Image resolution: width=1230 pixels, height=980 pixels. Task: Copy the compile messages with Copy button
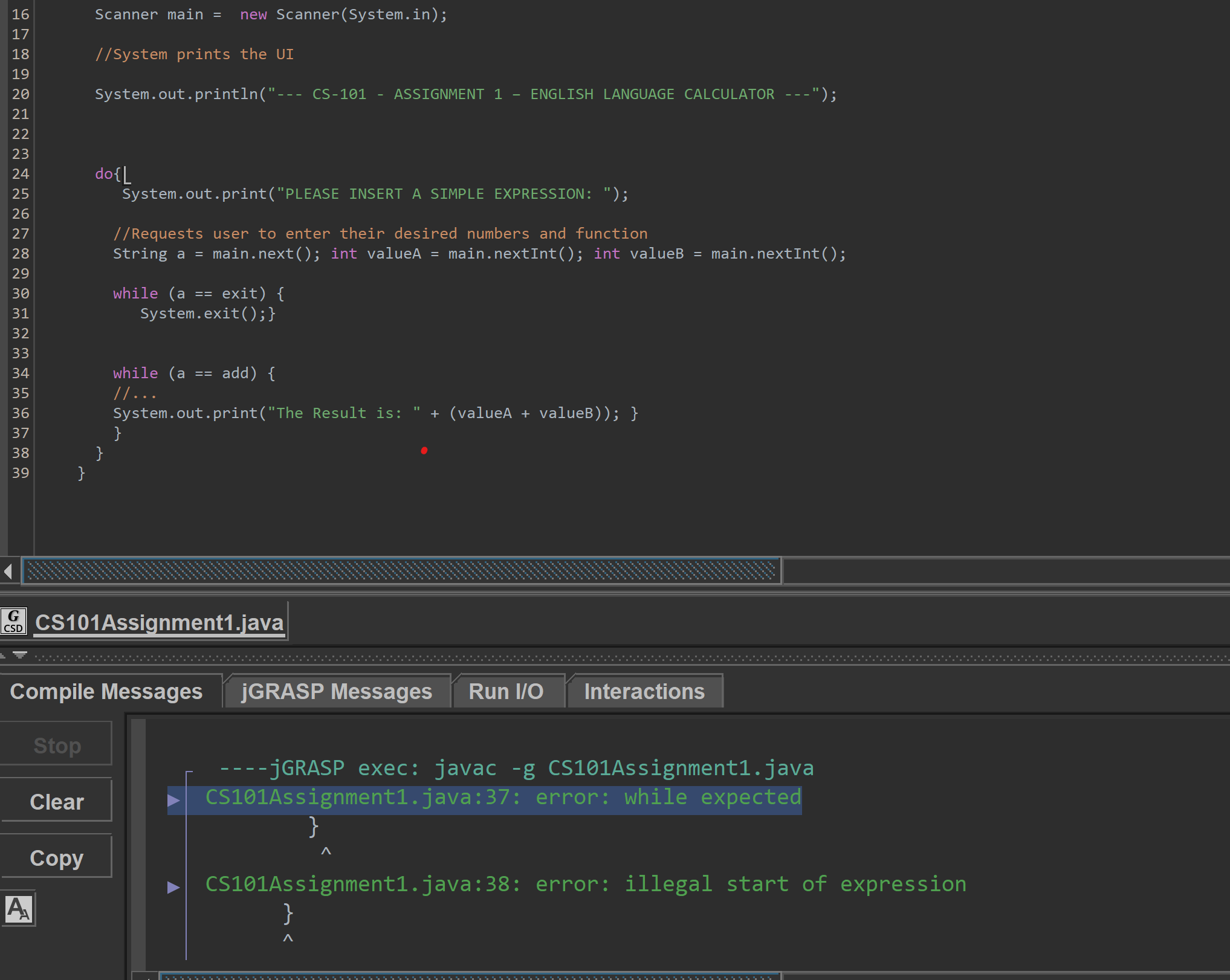pyautogui.click(x=56, y=857)
